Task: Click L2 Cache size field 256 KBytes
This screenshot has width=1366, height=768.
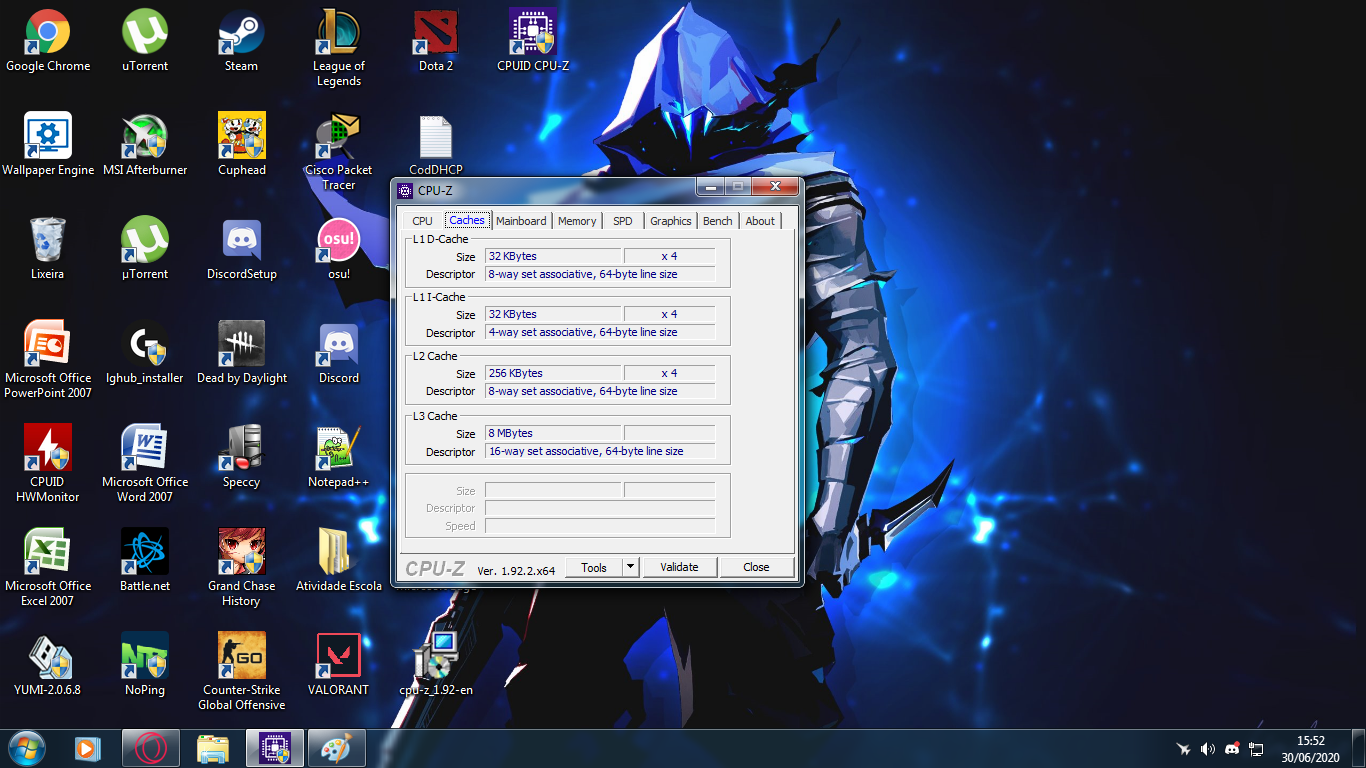Action: pyautogui.click(x=553, y=373)
